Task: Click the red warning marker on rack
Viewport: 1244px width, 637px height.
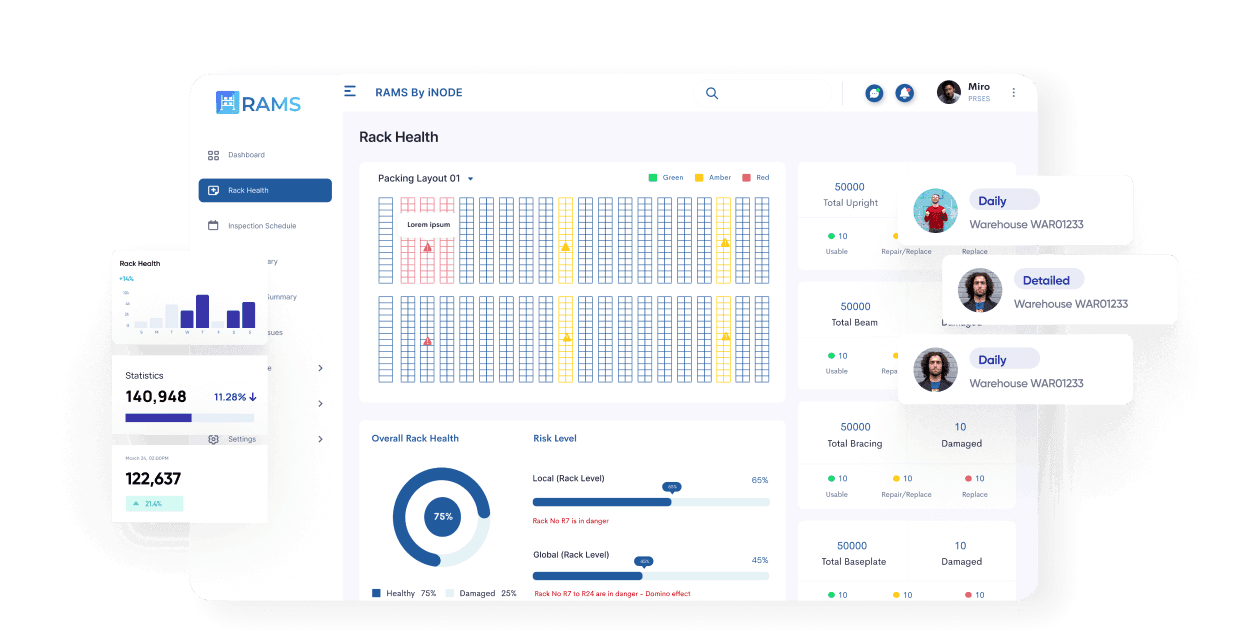Action: tap(427, 247)
